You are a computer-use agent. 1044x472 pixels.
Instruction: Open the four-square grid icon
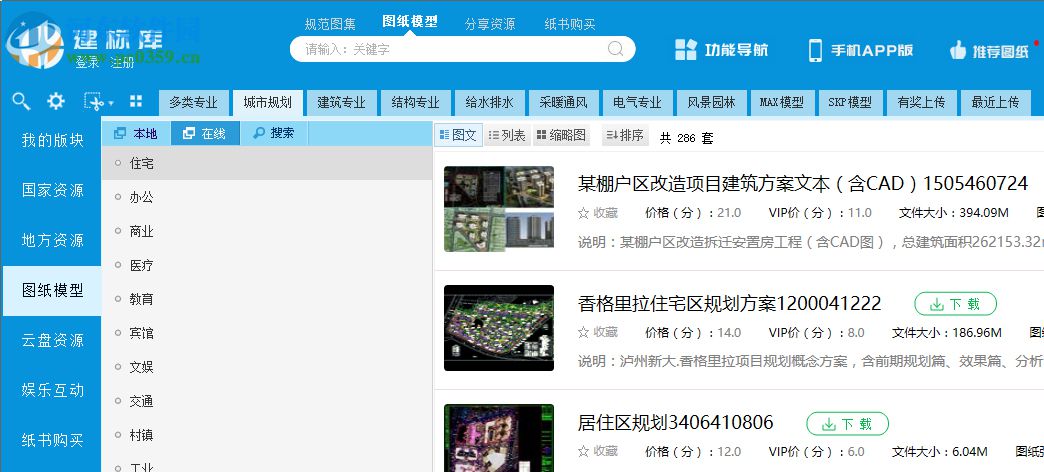(136, 101)
